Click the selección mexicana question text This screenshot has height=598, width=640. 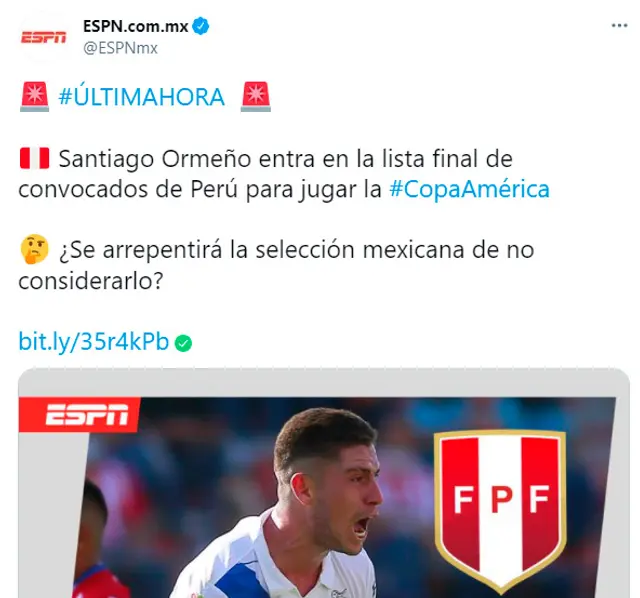276,265
